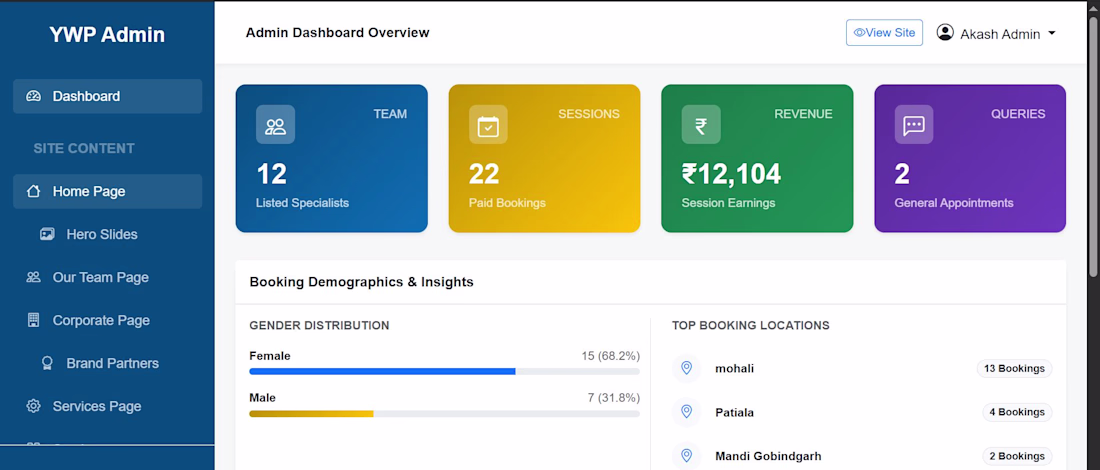Click the gear icon beside Services Page
This screenshot has width=1100, height=470.
pyautogui.click(x=33, y=406)
